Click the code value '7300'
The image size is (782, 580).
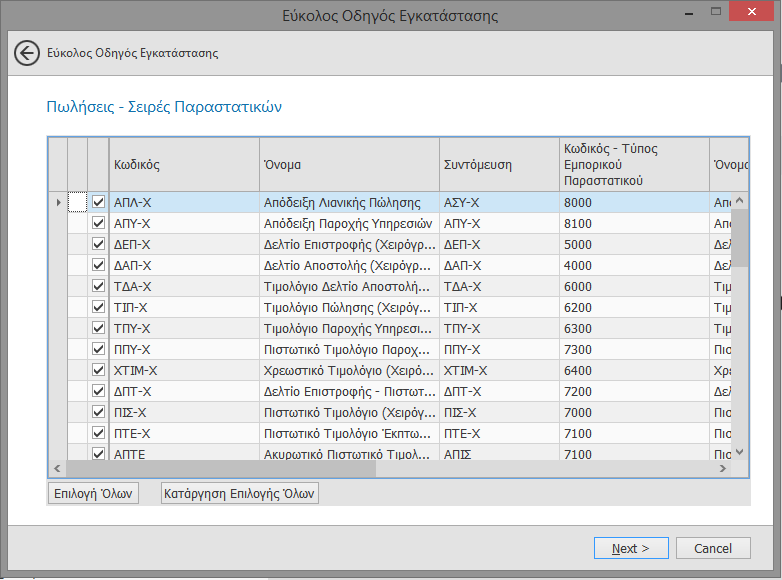634,349
